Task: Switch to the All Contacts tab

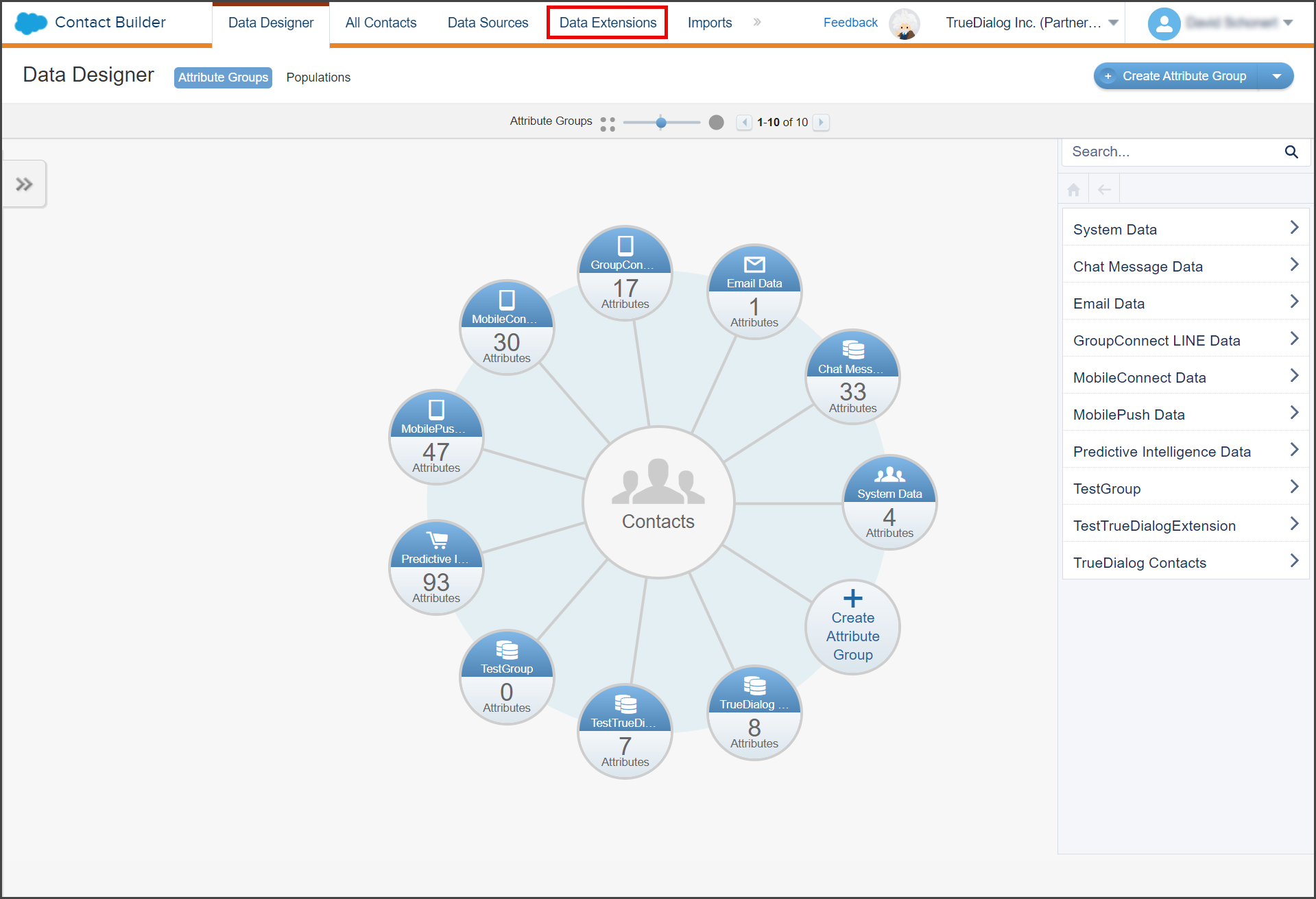Action: (381, 23)
